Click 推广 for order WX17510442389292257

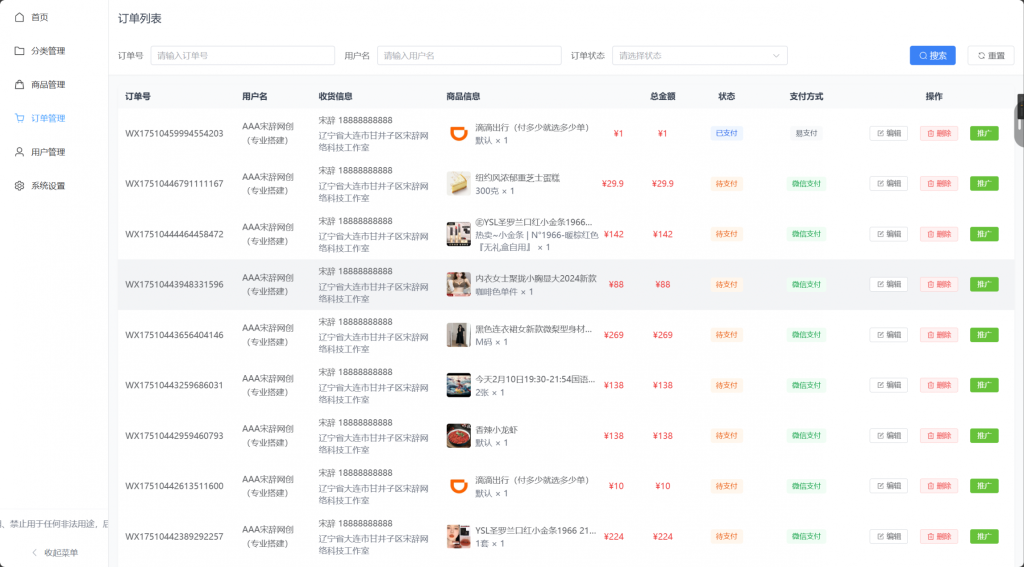tap(984, 536)
